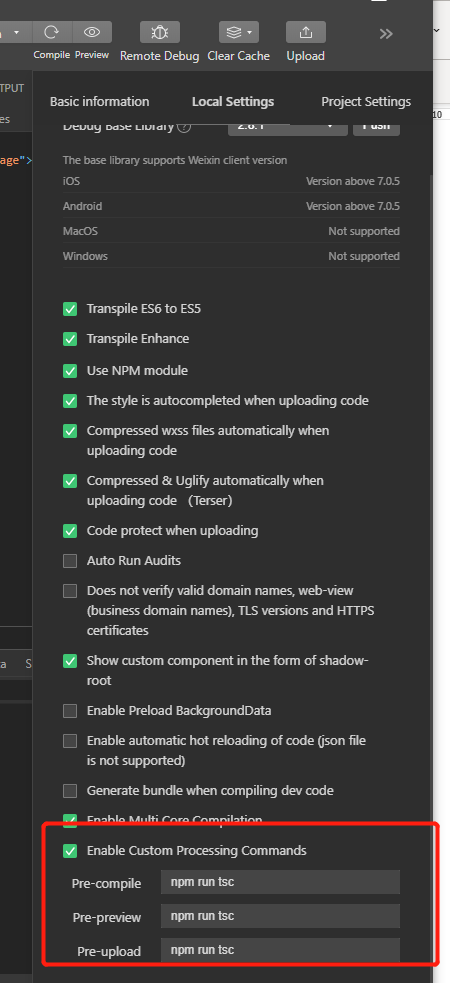Click the Preview eye icon
The image size is (450, 983).
click(x=92, y=32)
